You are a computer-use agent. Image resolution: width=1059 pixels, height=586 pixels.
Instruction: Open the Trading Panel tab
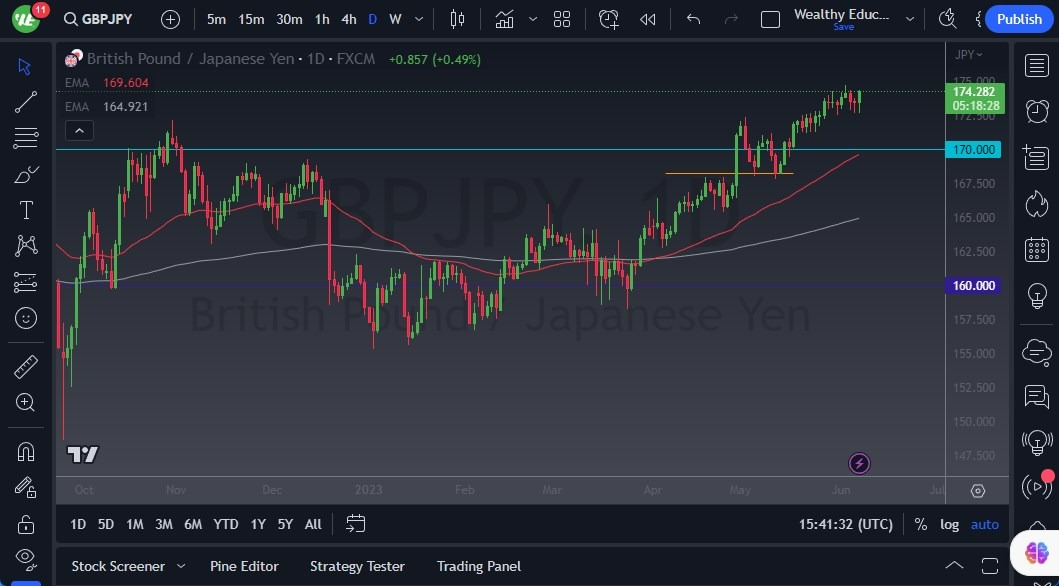pos(478,566)
